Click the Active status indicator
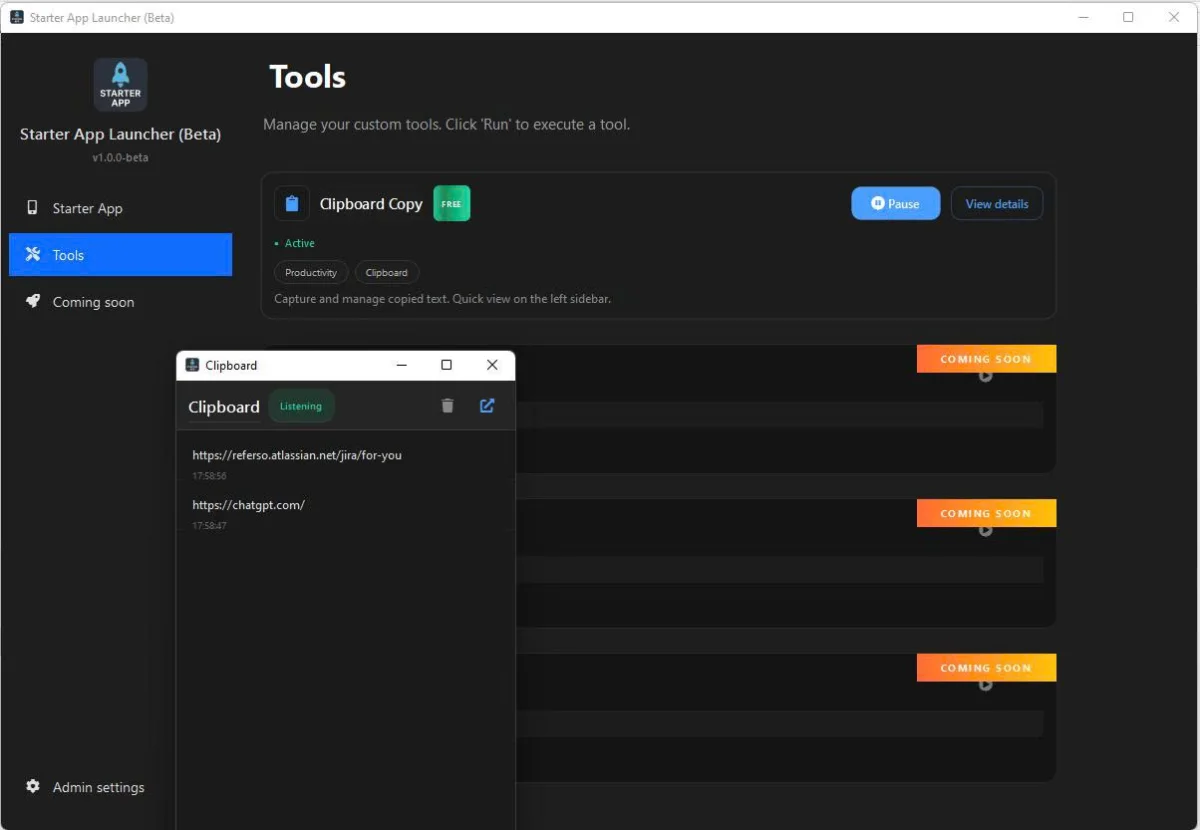Viewport: 1200px width, 830px height. coord(294,243)
